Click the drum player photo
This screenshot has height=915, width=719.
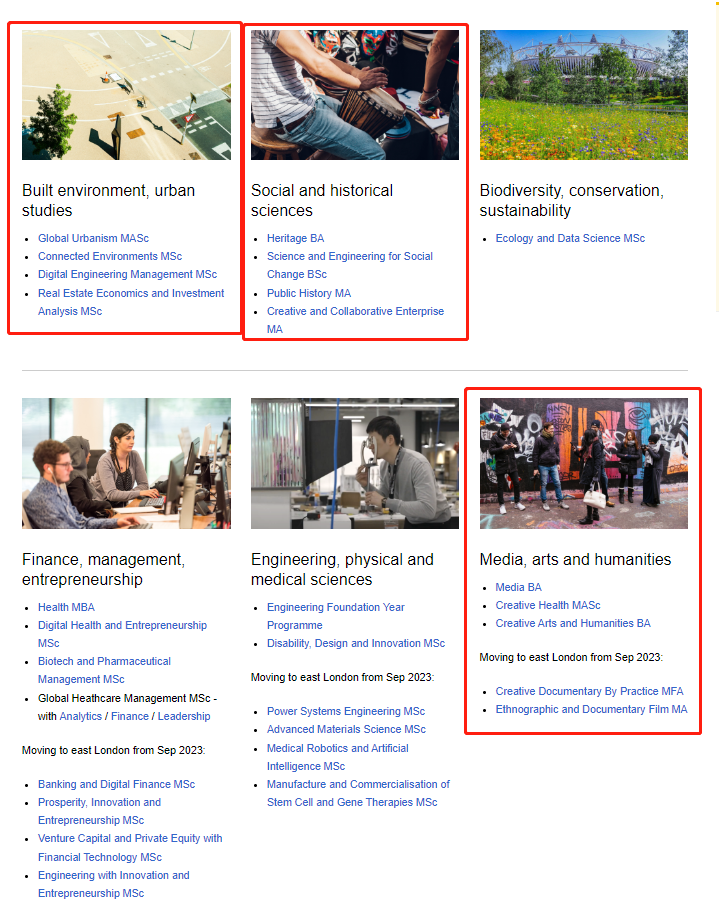[x=355, y=95]
